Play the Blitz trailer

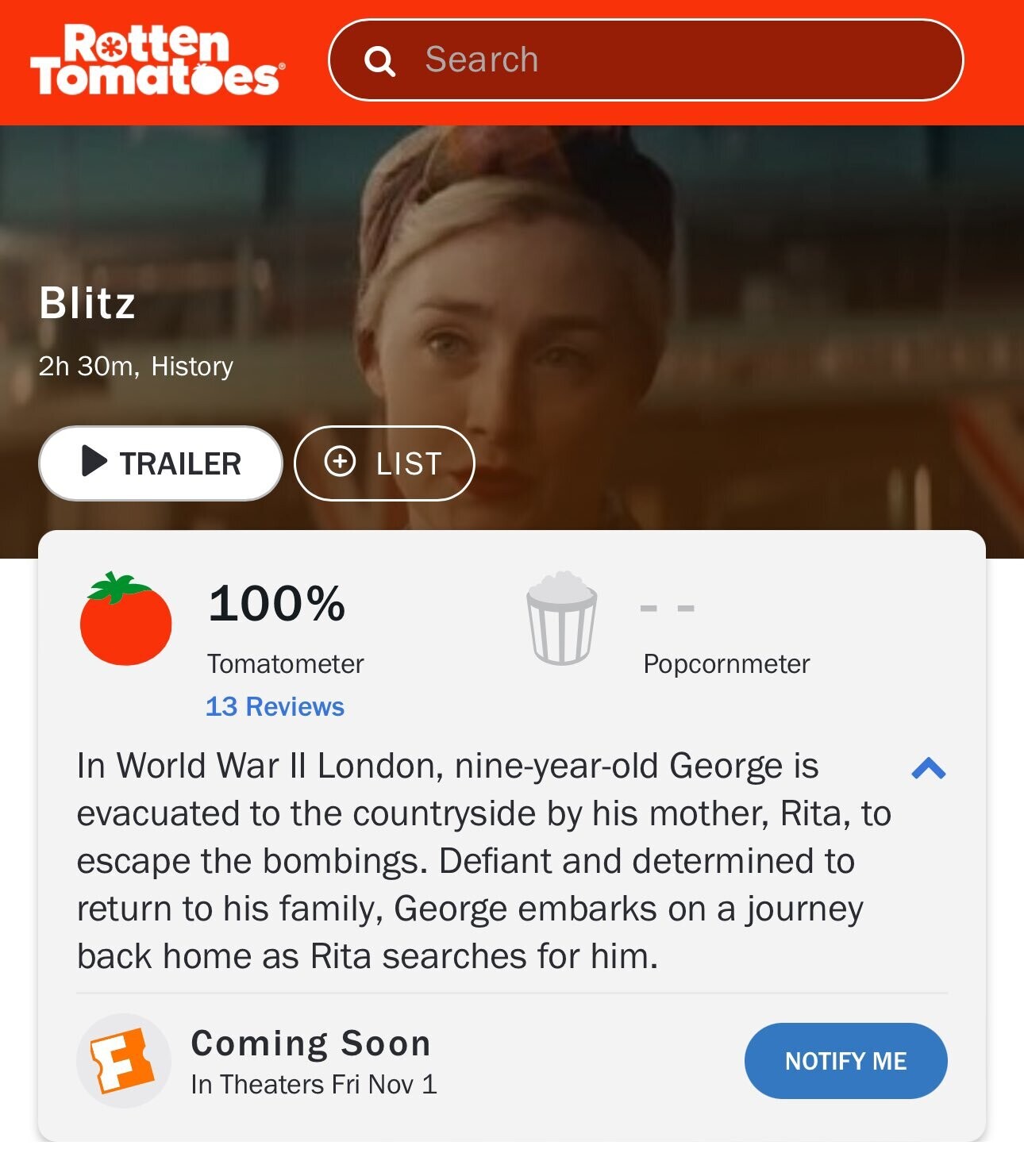(x=160, y=463)
